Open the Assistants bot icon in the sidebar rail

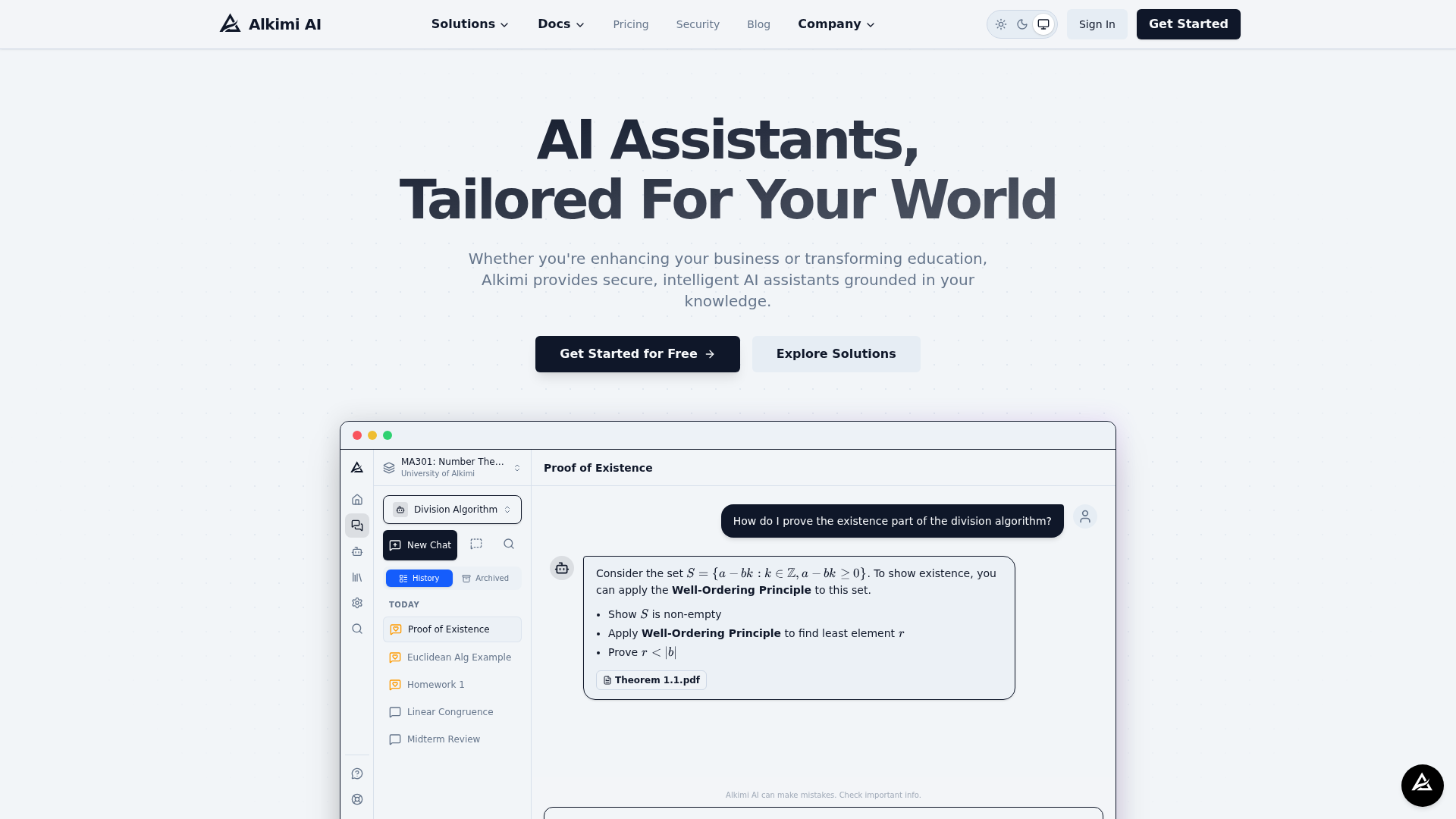pyautogui.click(x=357, y=551)
